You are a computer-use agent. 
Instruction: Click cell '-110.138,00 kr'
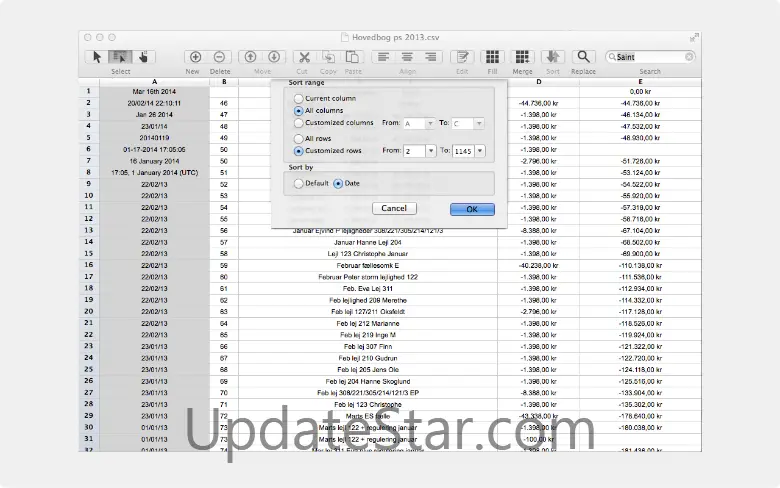click(x=640, y=266)
